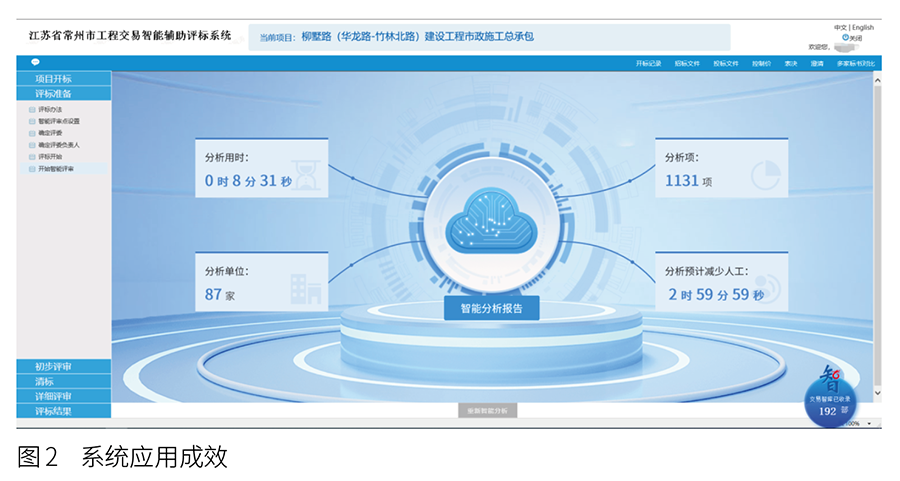Click the power icon next to 关闭
Image resolution: width=900 pixels, height=481 pixels.
coord(846,37)
